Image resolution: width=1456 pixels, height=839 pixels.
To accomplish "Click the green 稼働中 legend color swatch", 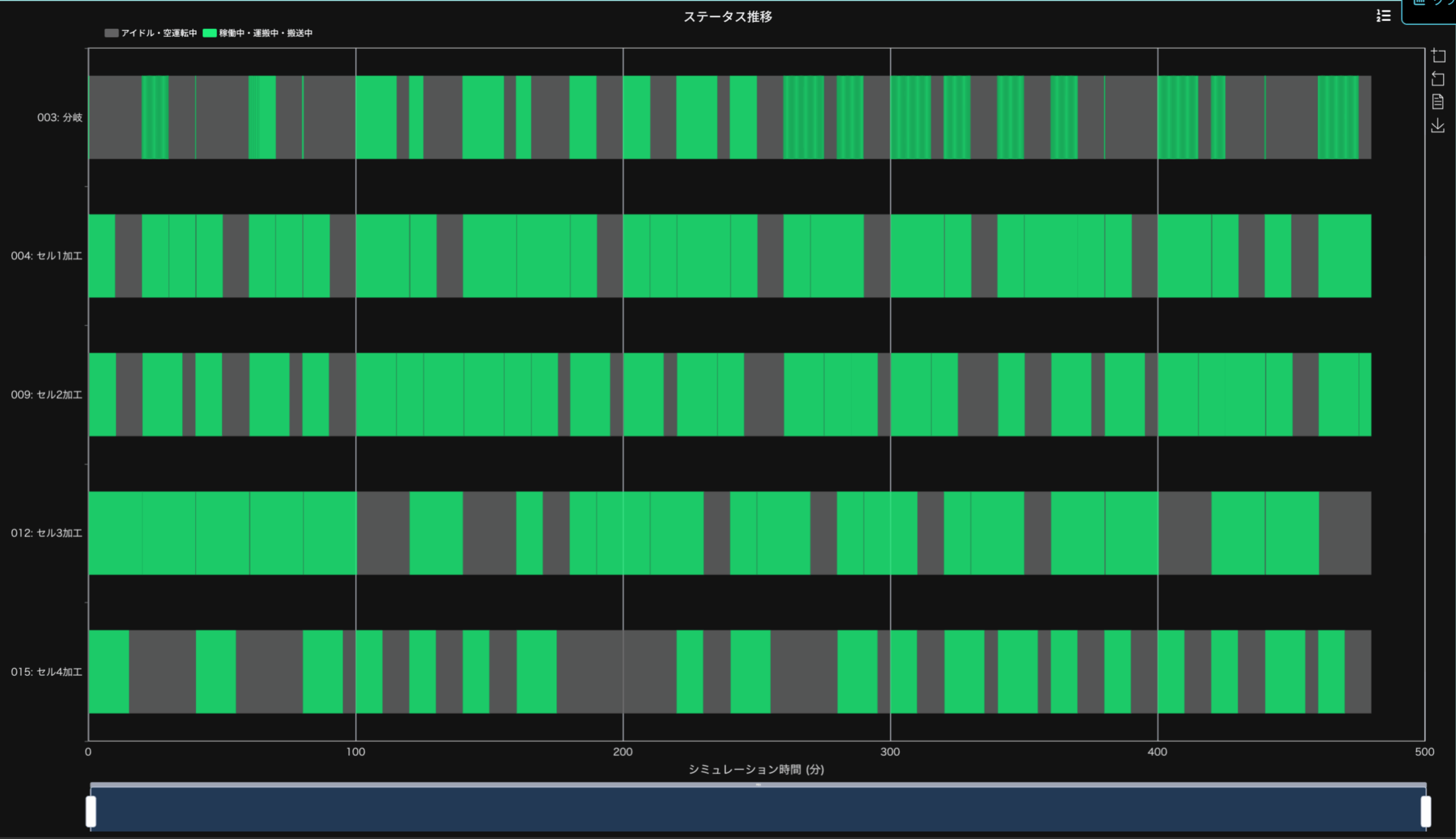I will [x=210, y=34].
